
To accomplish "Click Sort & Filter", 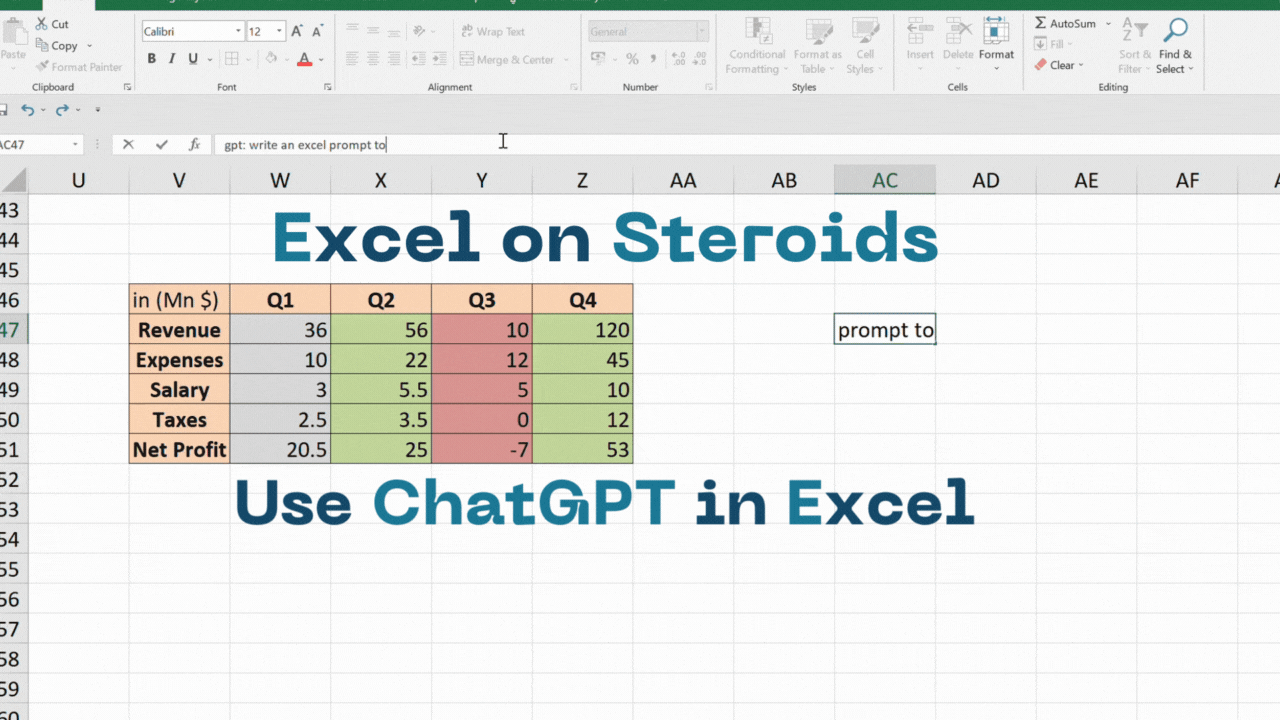I will 1135,46.
